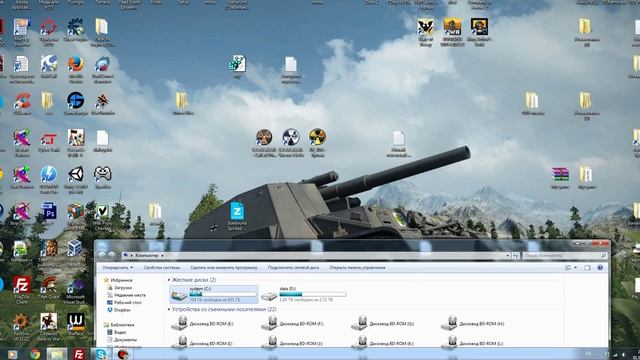Open Google Chrome from the taskbar
Screen dimensions: 640x360
click(x=35, y=354)
